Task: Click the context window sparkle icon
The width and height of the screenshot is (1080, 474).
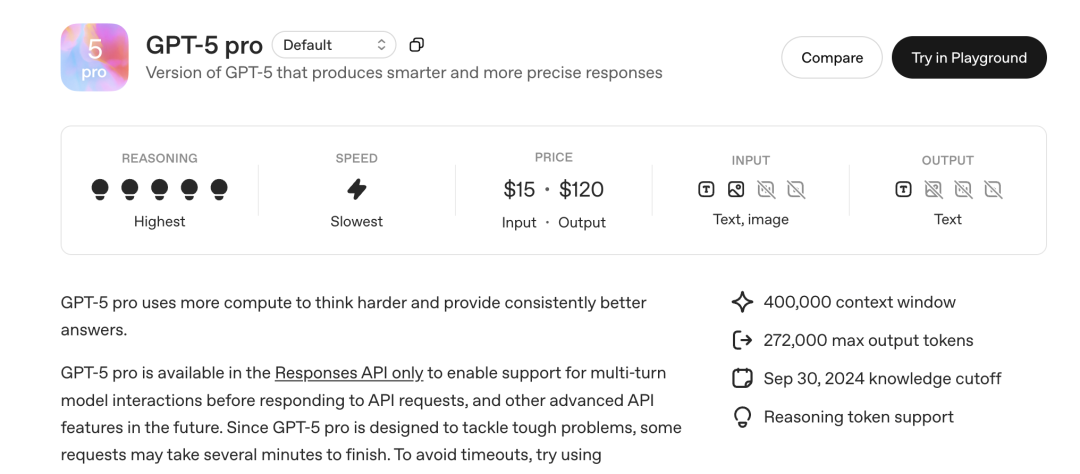Action: (x=742, y=302)
